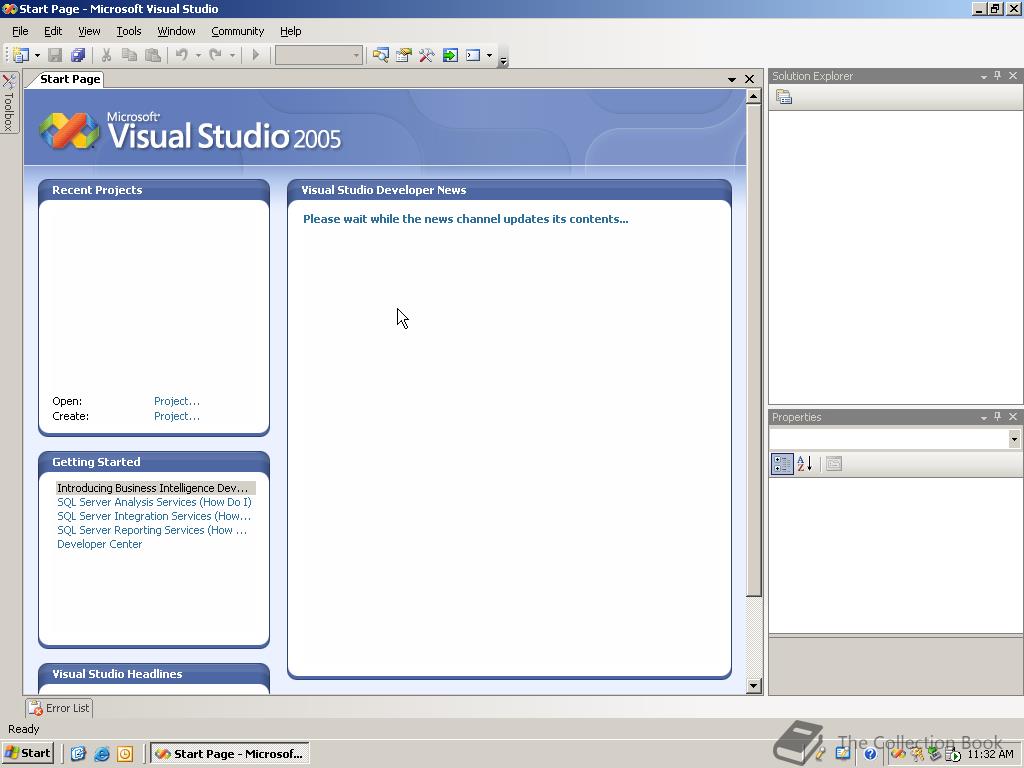Click the Command Window toolbar icon
This screenshot has height=768, width=1024.
(x=473, y=56)
